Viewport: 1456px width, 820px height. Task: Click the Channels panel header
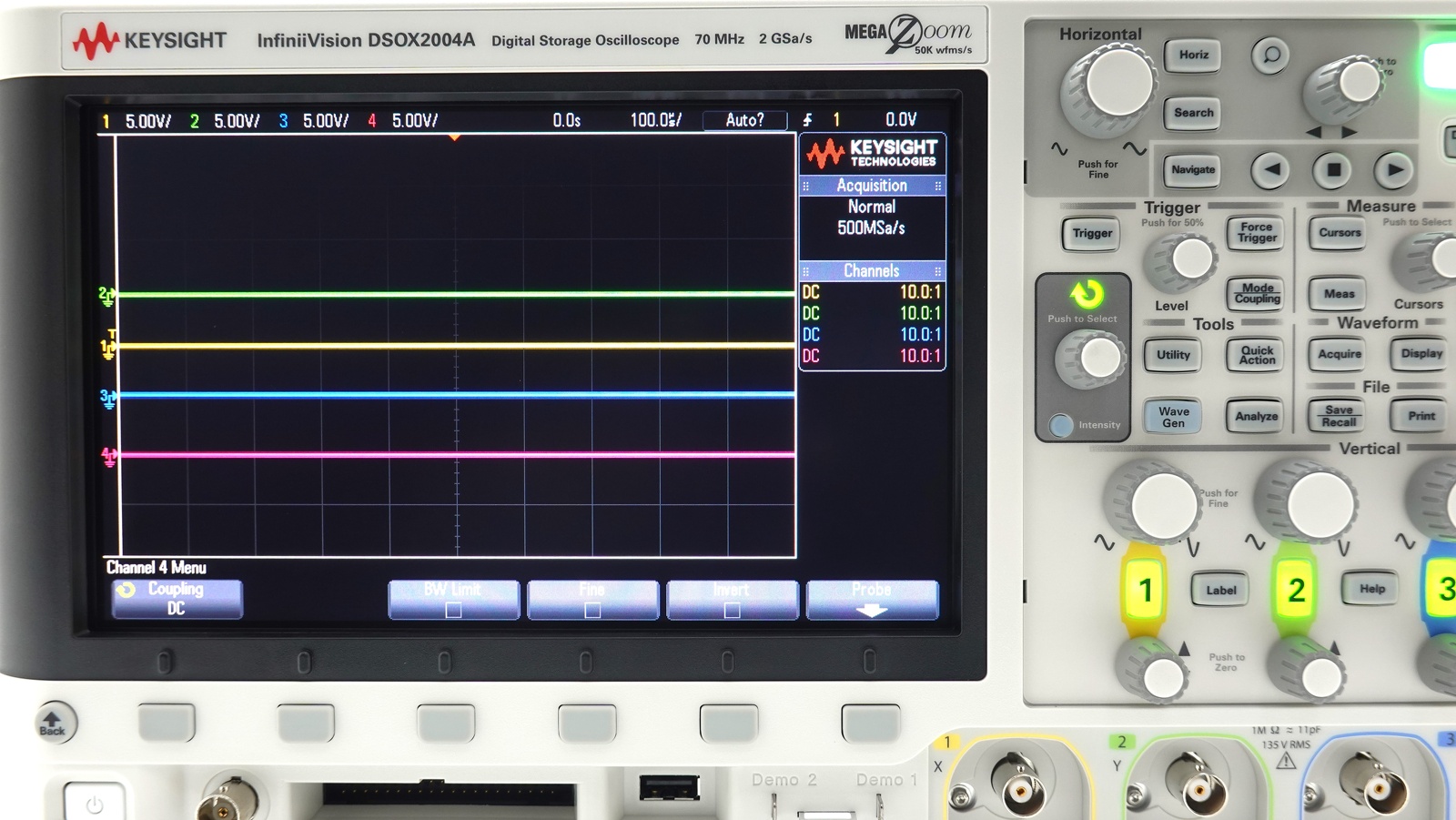point(872,271)
